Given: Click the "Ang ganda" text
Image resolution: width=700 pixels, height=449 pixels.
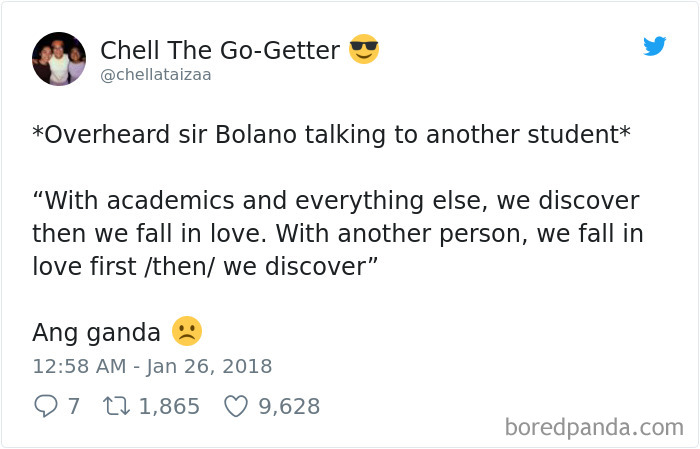Looking at the screenshot, I should [x=96, y=333].
